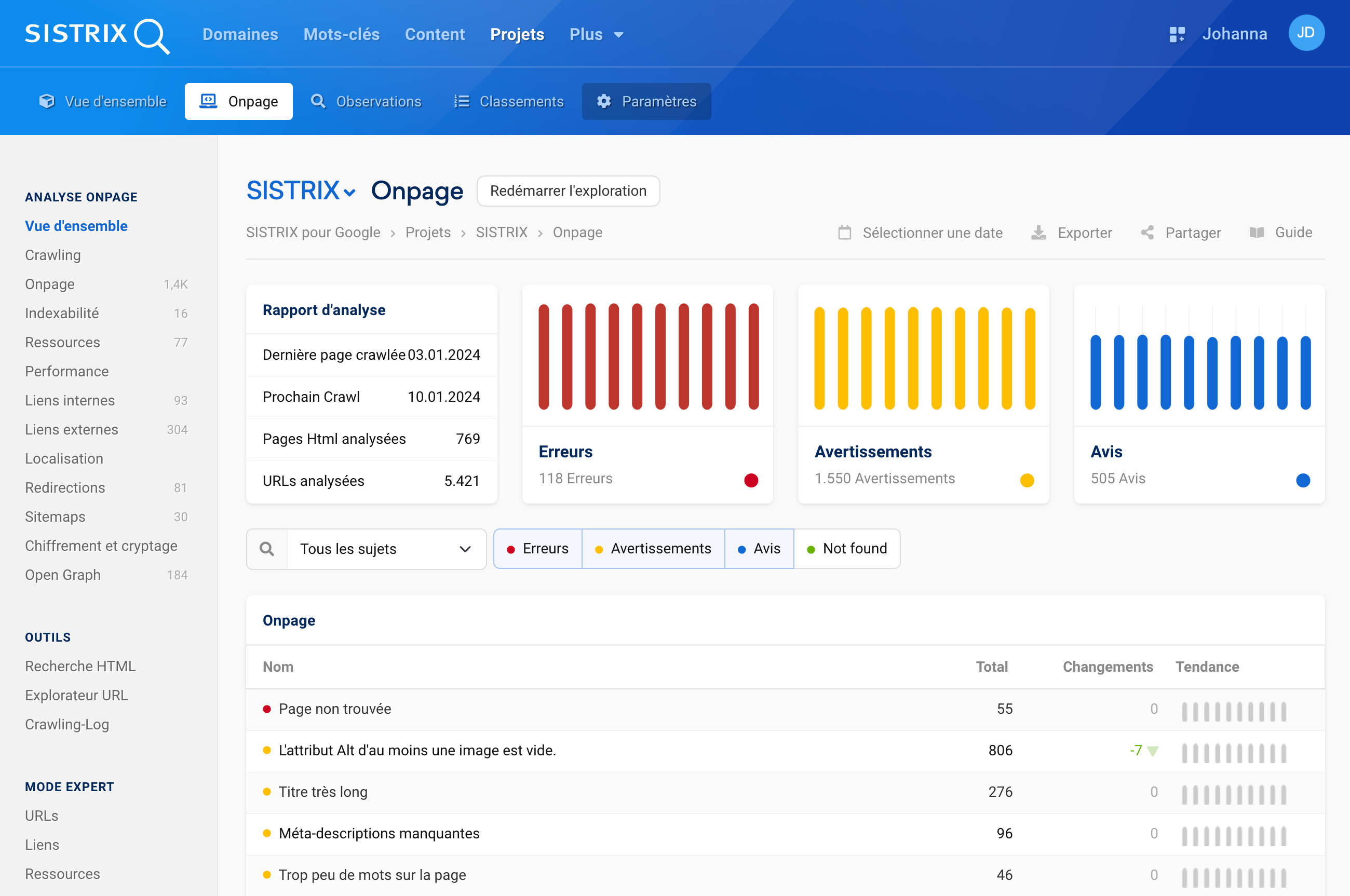Click the Classements list icon

click(461, 101)
